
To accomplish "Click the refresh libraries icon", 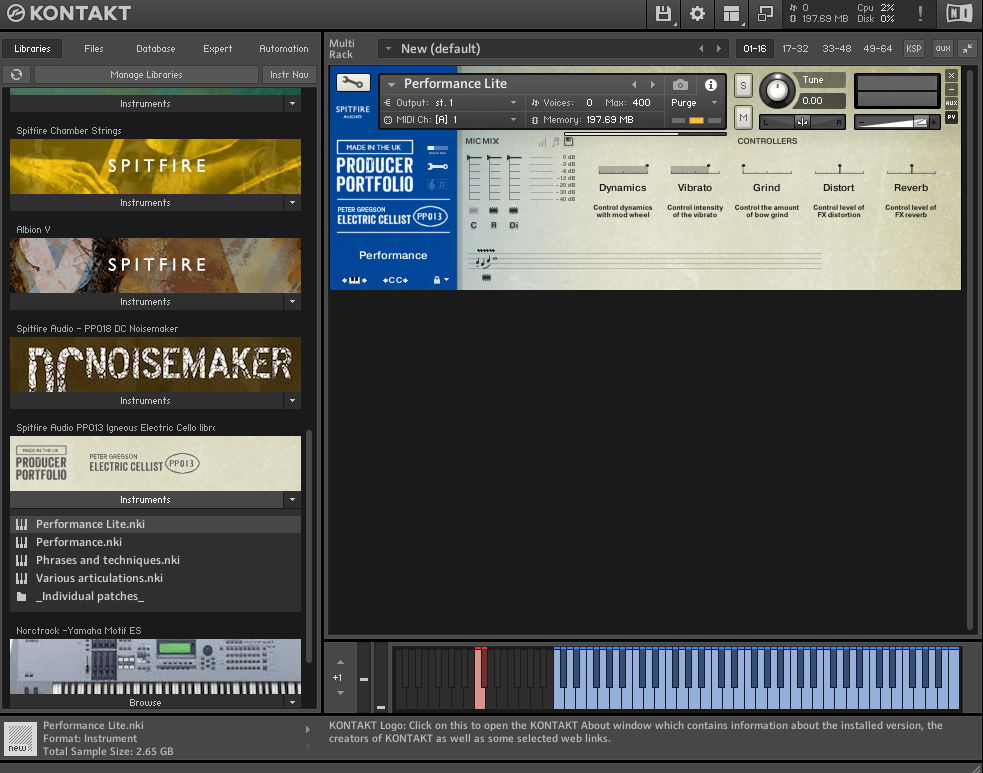I will (16, 75).
